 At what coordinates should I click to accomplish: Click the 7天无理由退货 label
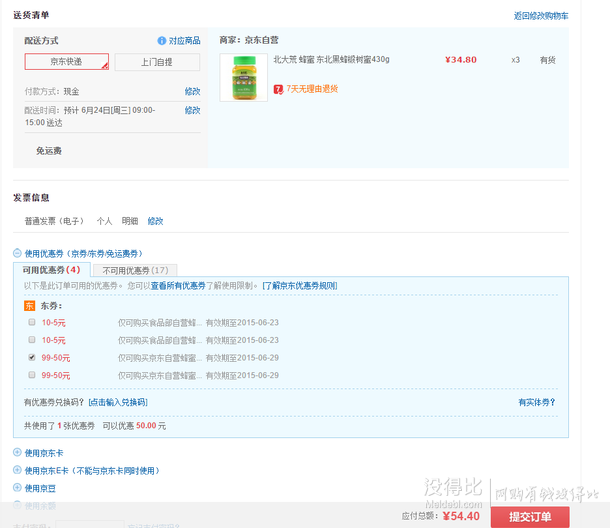click(x=312, y=89)
